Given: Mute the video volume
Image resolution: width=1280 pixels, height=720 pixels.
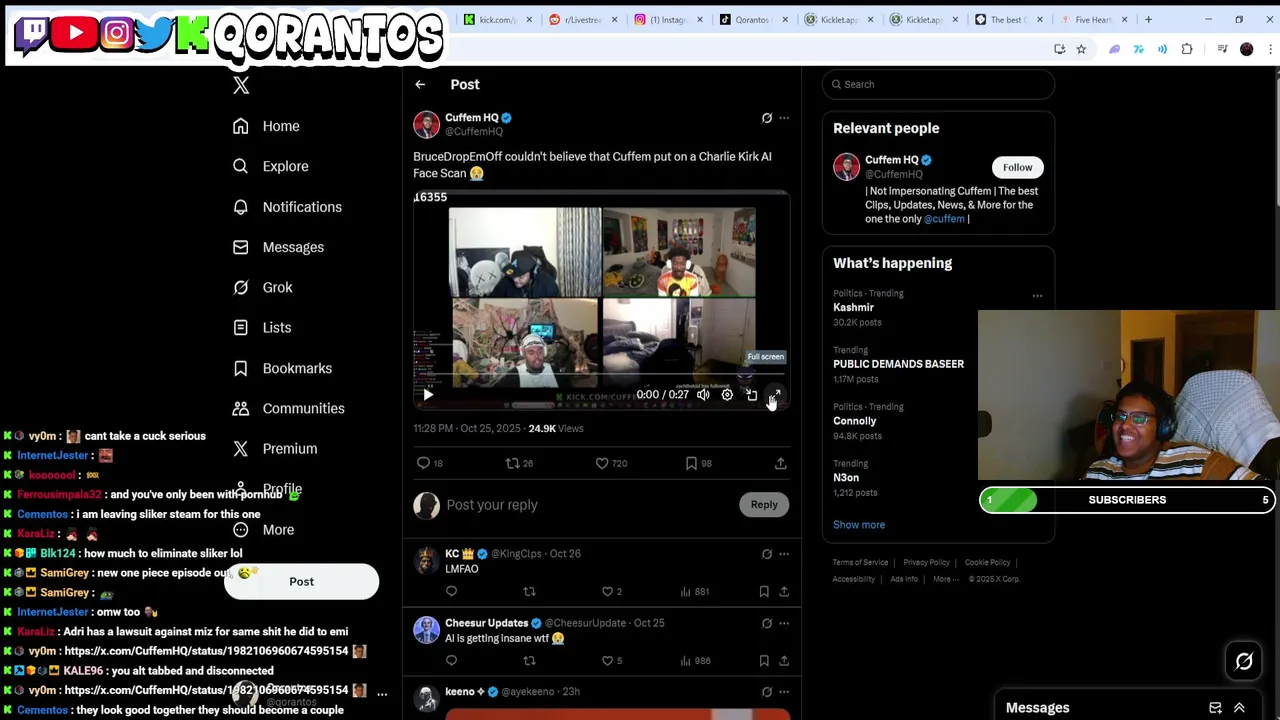Looking at the screenshot, I should click(x=703, y=395).
